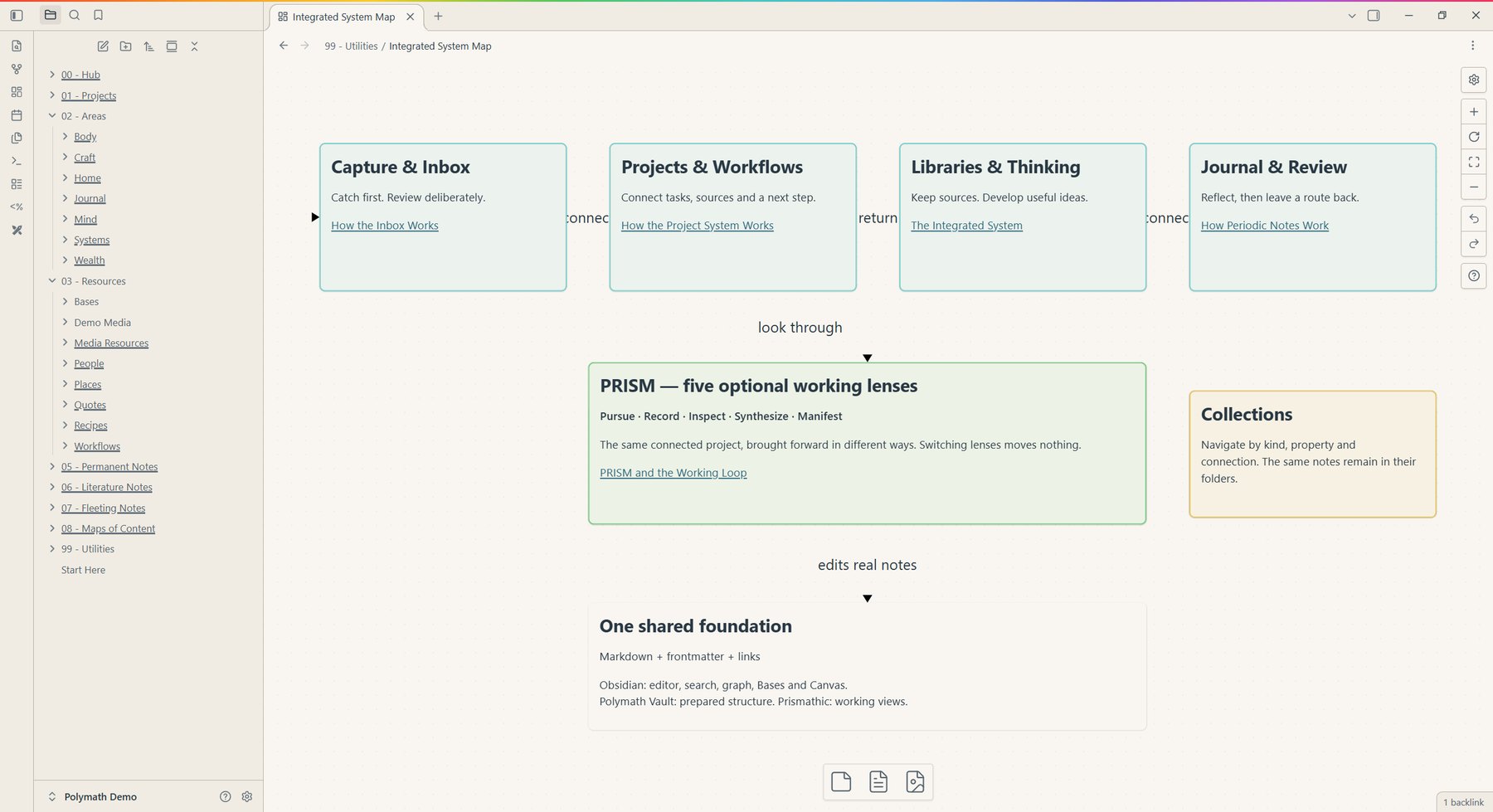
Task: Open the tab list dropdown arrow
Action: tap(1352, 16)
